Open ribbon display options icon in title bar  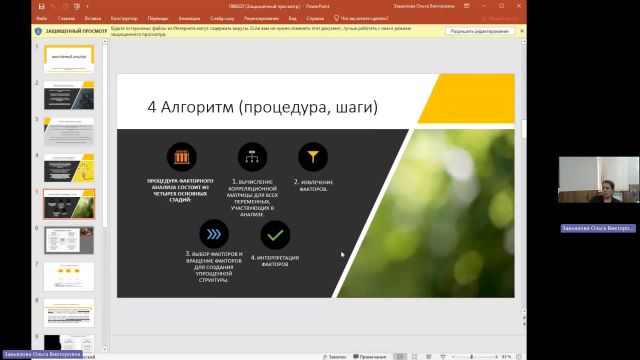click(467, 6)
